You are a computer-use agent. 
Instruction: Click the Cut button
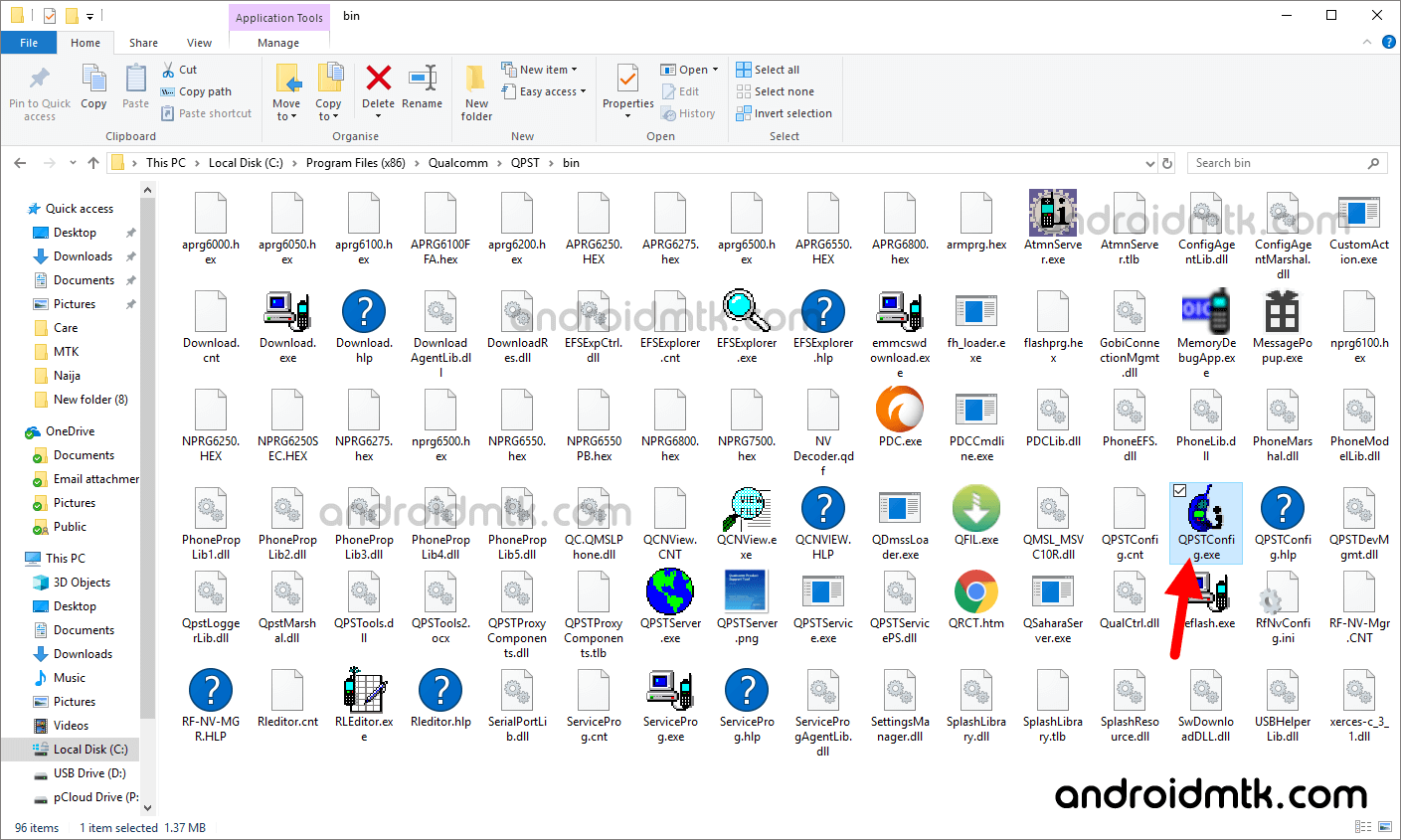(x=179, y=70)
